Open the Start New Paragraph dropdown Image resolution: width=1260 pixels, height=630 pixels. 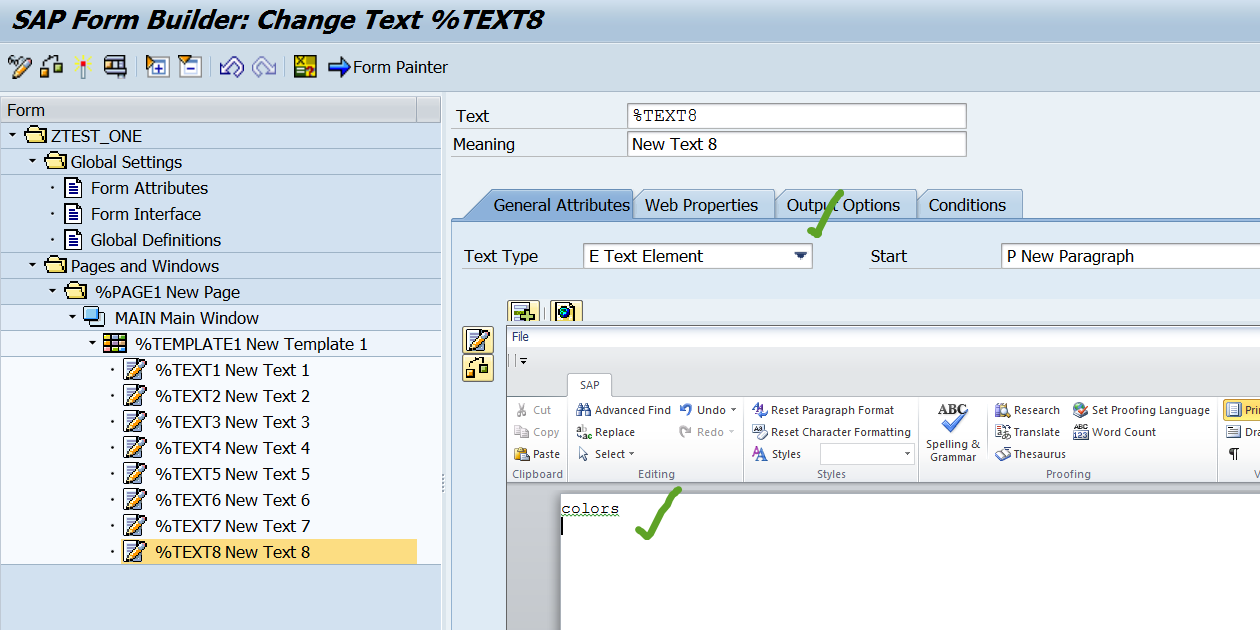tap(1130, 256)
